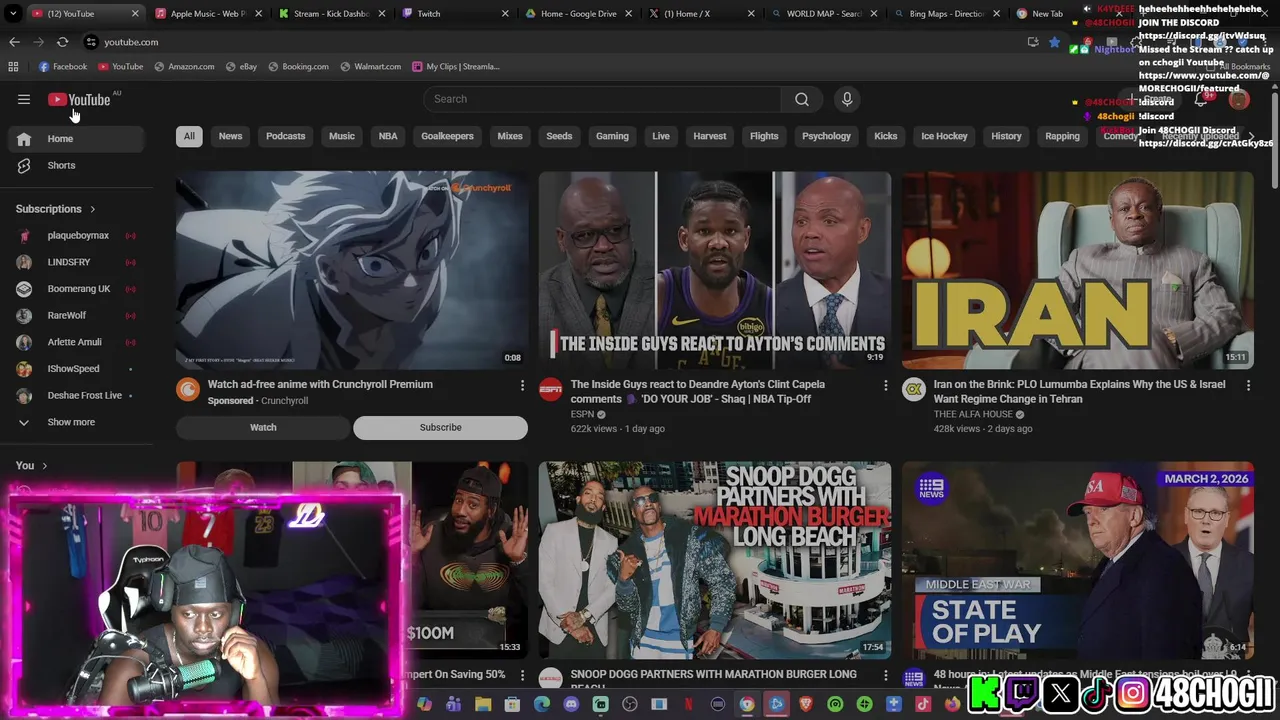Open File Explorer from the taskbar

pos(483,704)
